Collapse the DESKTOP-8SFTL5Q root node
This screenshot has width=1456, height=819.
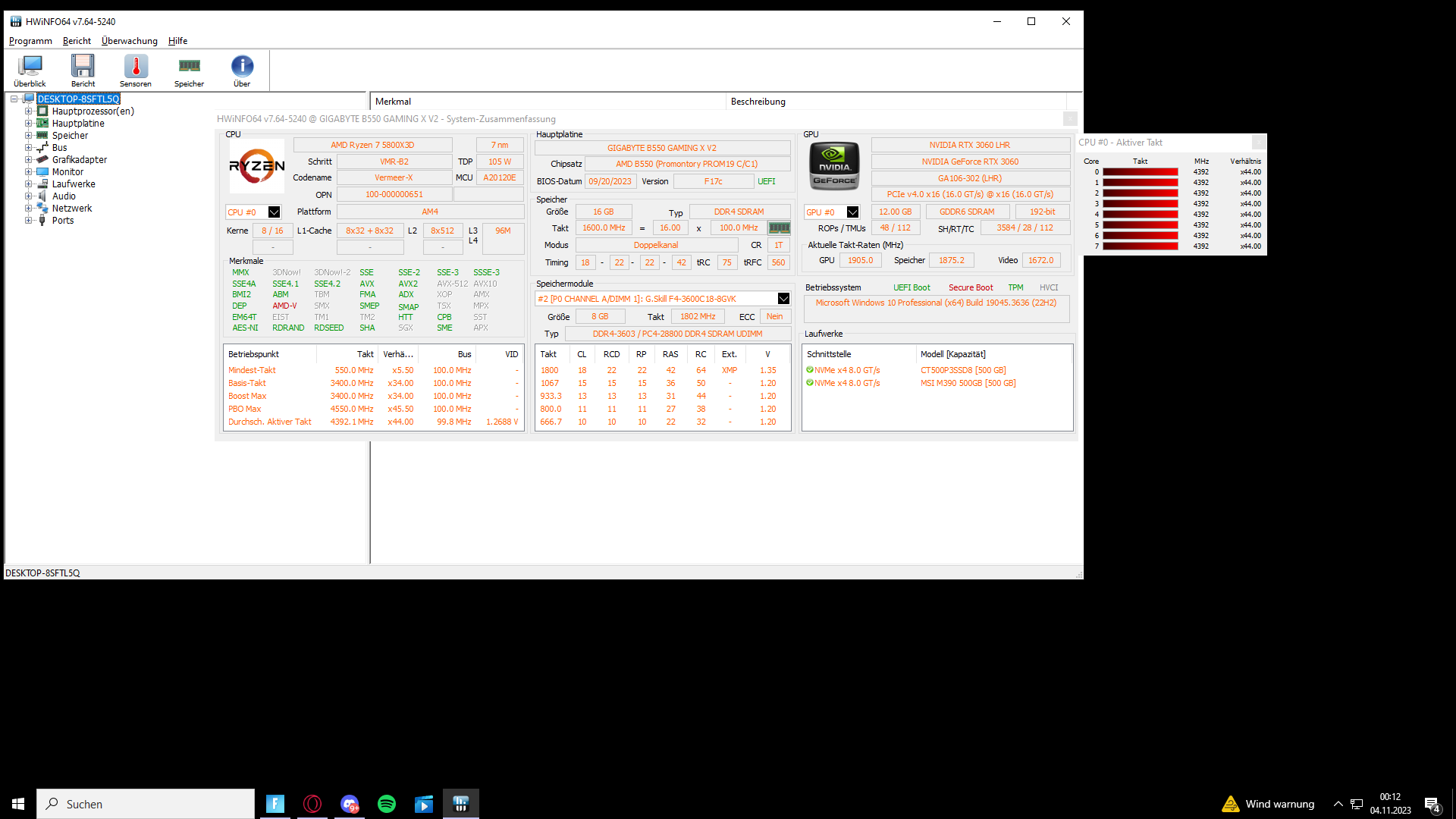(14, 99)
